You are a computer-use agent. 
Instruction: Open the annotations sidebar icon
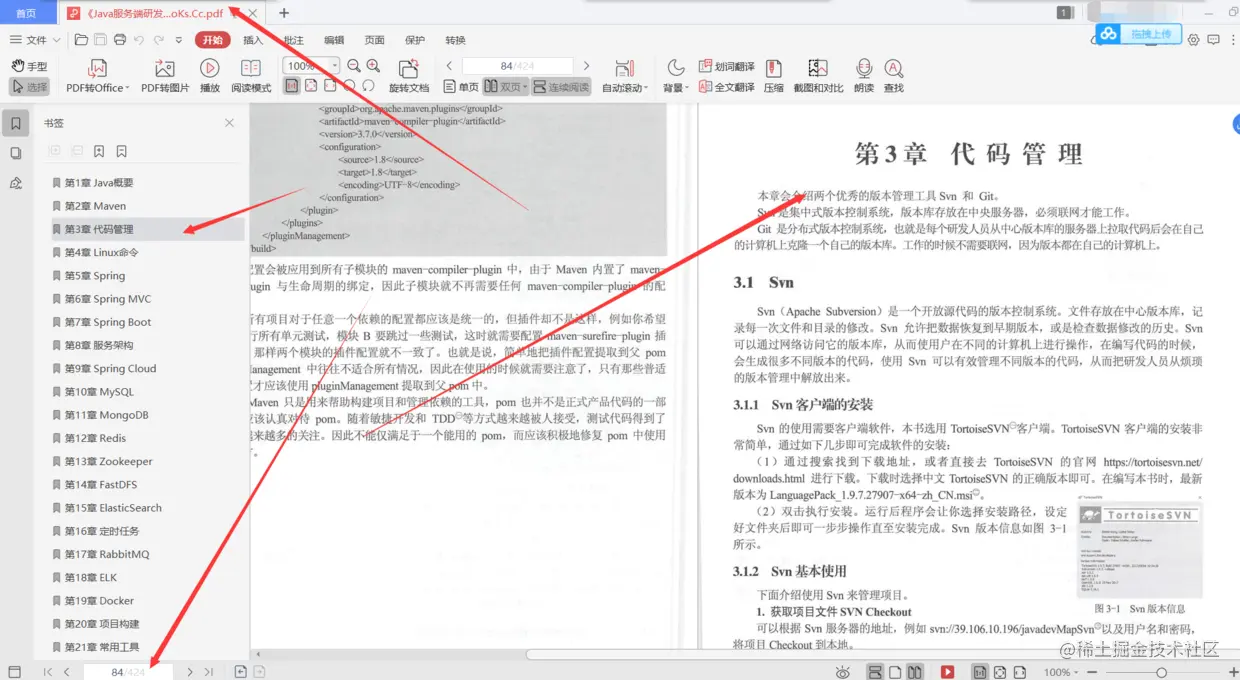tap(15, 183)
